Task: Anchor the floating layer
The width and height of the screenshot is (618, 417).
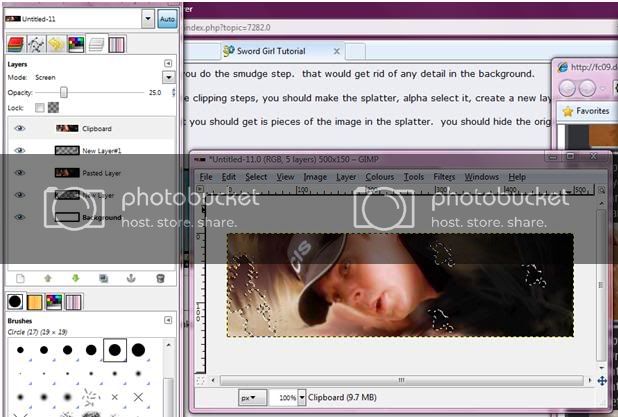Action: (132, 278)
